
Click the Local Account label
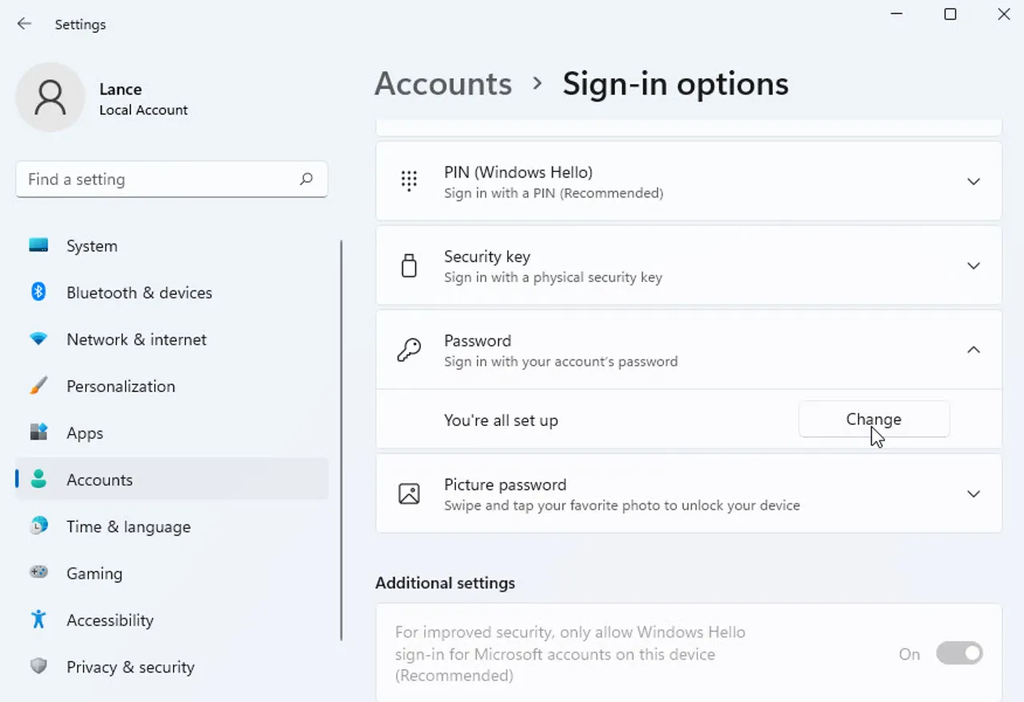[143, 110]
